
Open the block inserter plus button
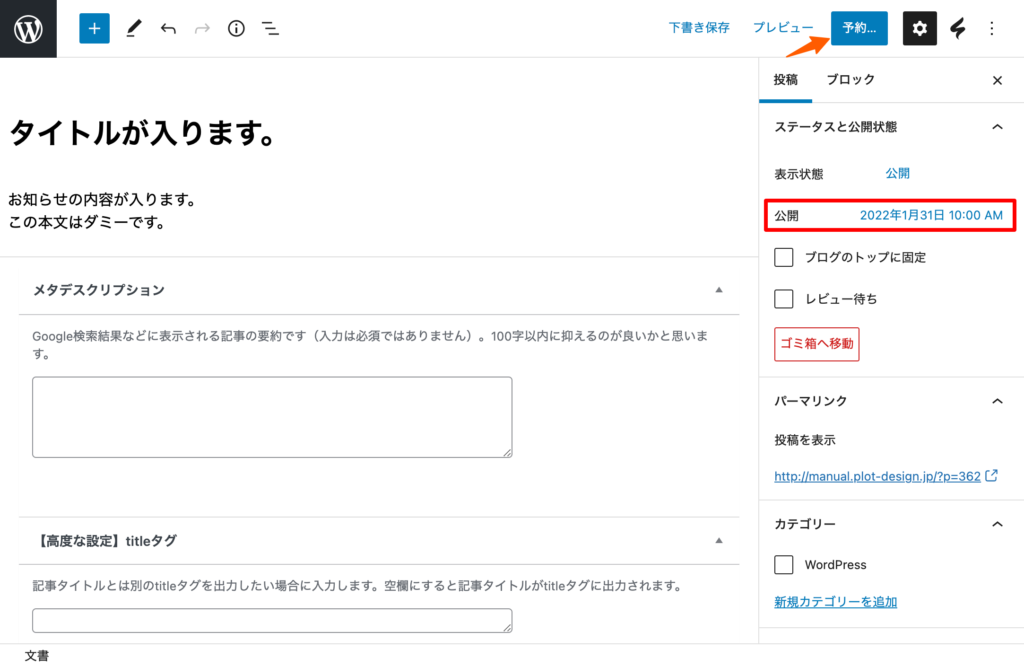(x=94, y=29)
